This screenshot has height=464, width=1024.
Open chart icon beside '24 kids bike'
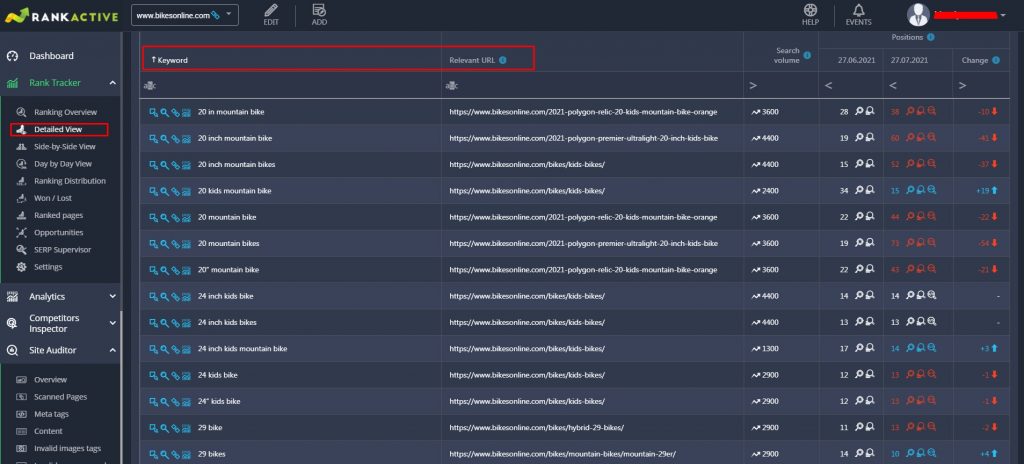(186, 375)
